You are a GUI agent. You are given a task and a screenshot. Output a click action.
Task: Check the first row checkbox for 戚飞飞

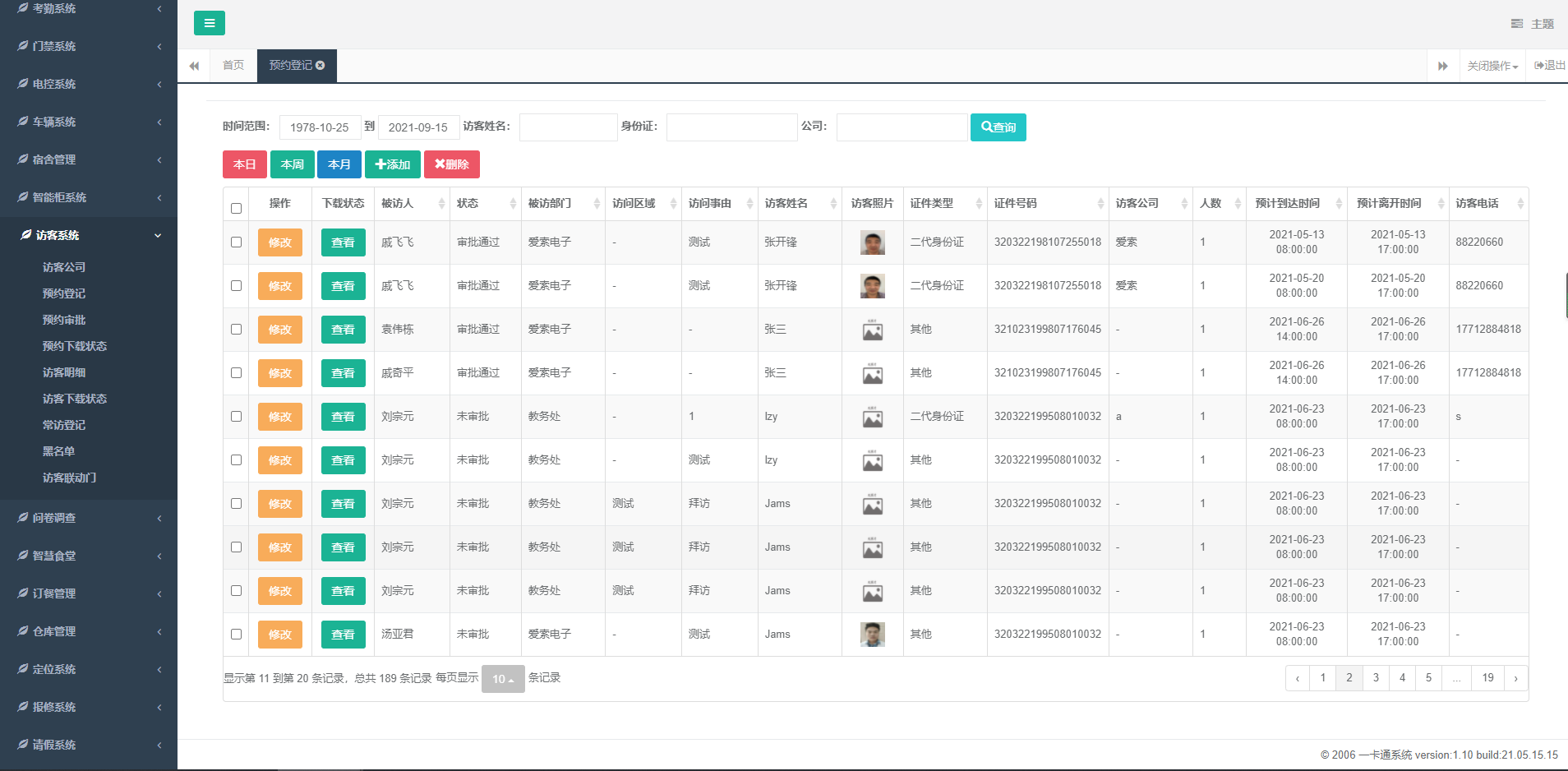237,242
